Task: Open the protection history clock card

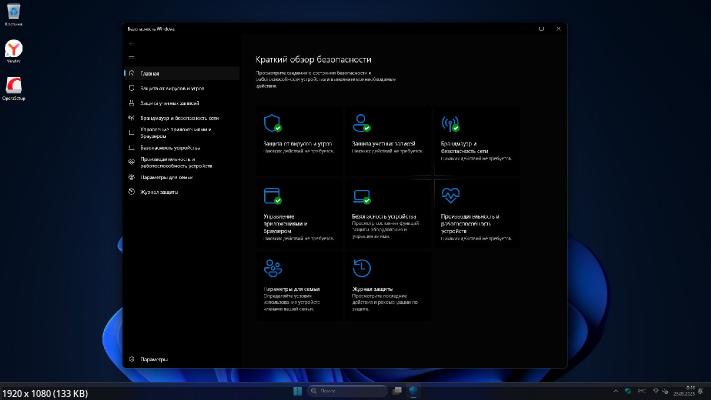Action: [388, 286]
